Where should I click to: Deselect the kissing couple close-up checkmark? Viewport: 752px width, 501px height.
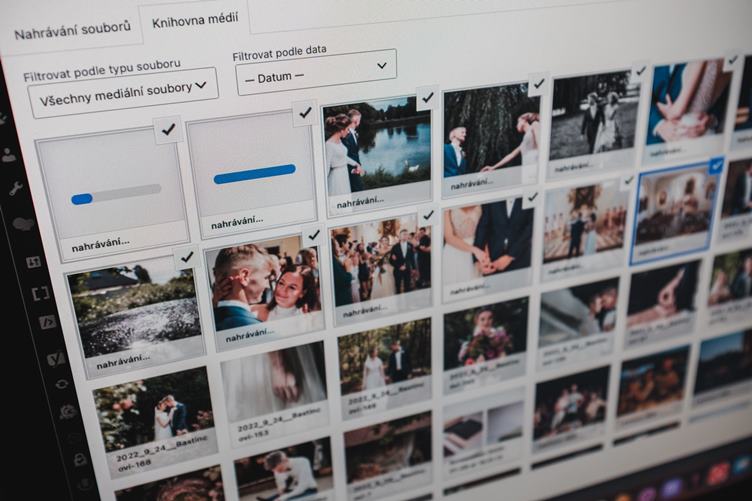pos(313,235)
